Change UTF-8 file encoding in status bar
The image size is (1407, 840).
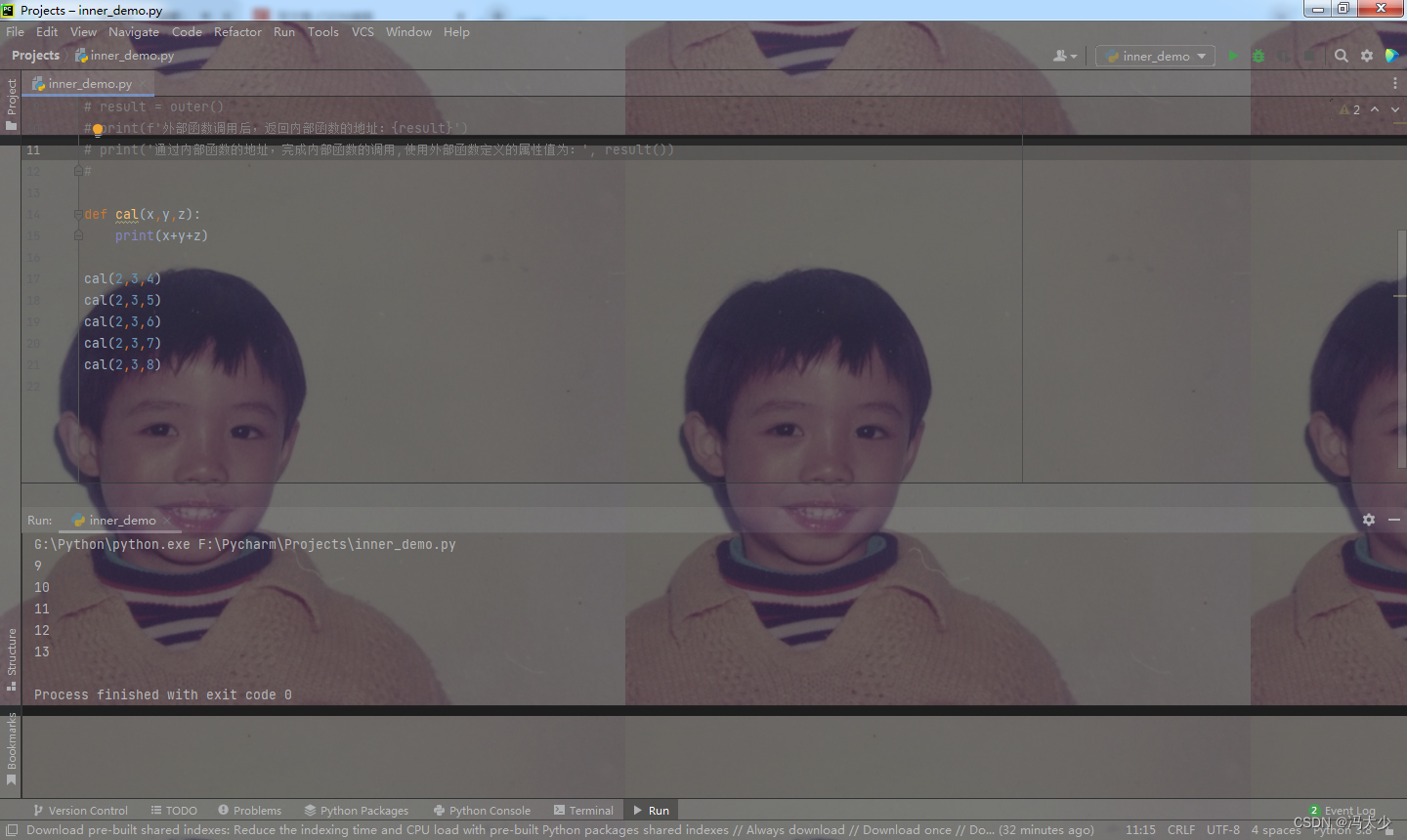pyautogui.click(x=1223, y=830)
